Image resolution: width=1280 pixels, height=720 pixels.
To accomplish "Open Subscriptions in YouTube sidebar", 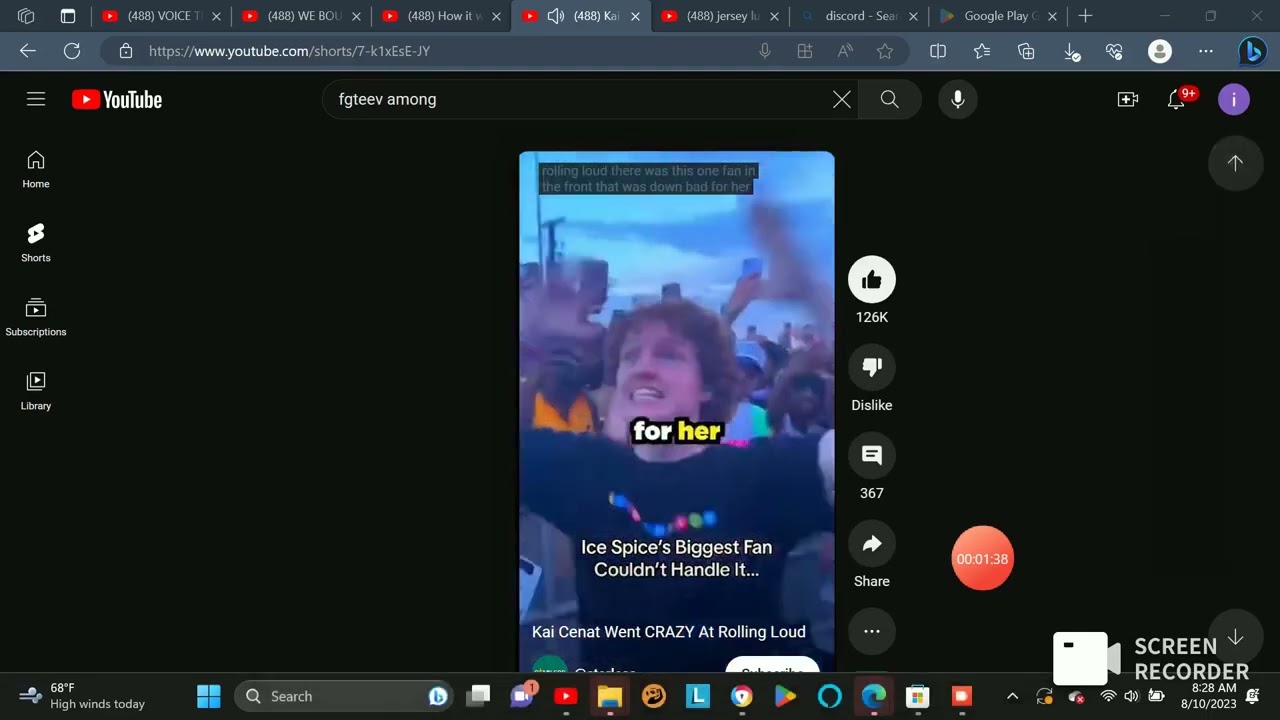I will [36, 317].
